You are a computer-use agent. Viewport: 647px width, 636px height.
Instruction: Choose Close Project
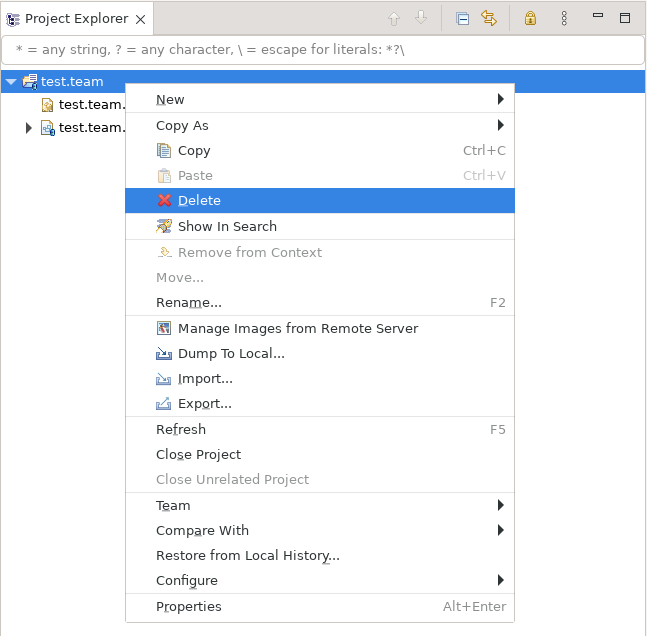pyautogui.click(x=320, y=455)
